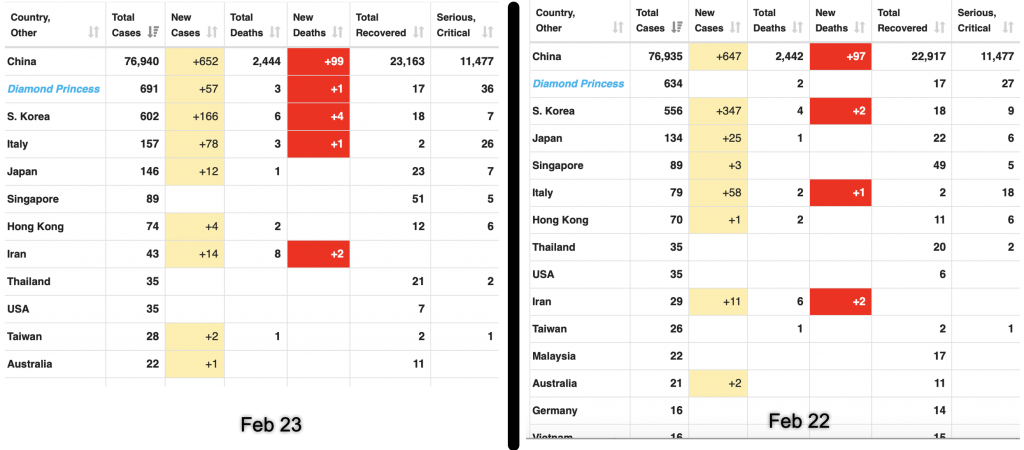Click the yellow +347 New Cases cell for S. Korea
Screen dimensions: 1024x450
pyautogui.click(x=718, y=111)
